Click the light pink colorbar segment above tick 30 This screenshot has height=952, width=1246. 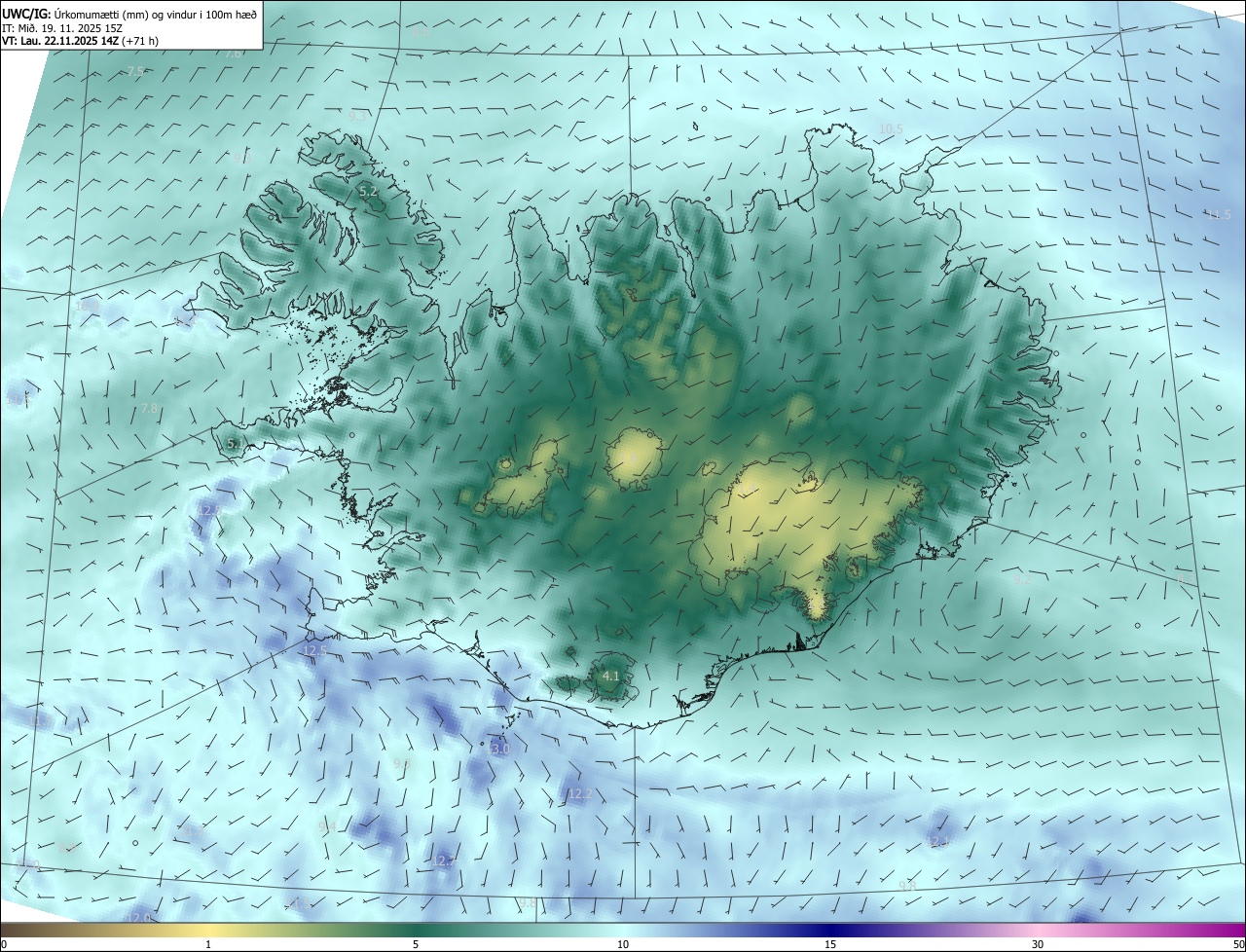1038,930
